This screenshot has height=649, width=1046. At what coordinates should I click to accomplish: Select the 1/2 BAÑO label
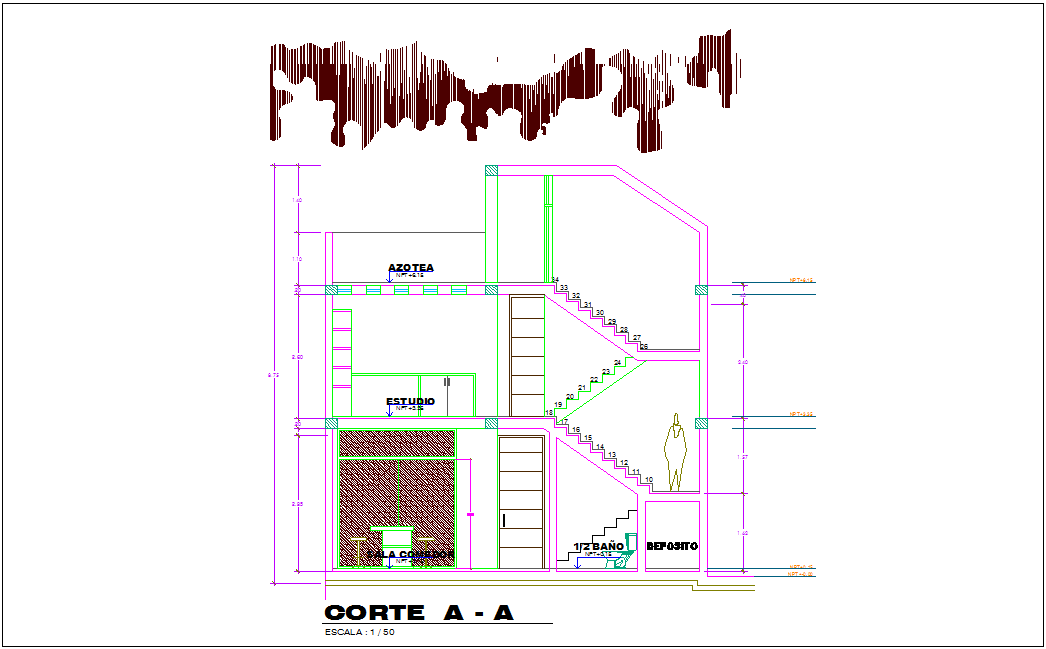pos(598,546)
